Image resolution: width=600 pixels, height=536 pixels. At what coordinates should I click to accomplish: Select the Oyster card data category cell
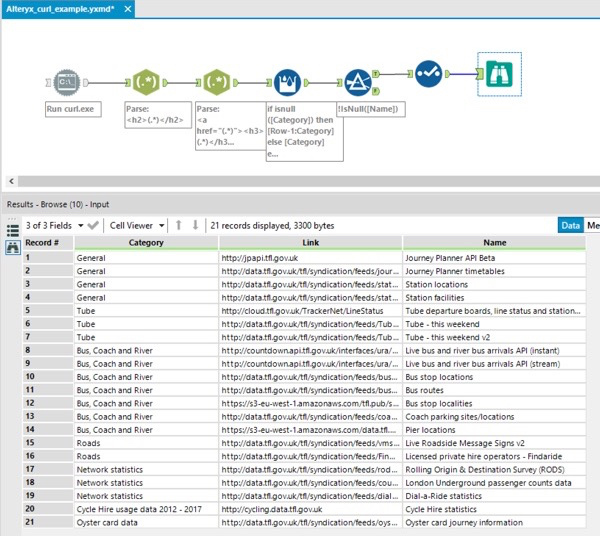click(x=146, y=523)
